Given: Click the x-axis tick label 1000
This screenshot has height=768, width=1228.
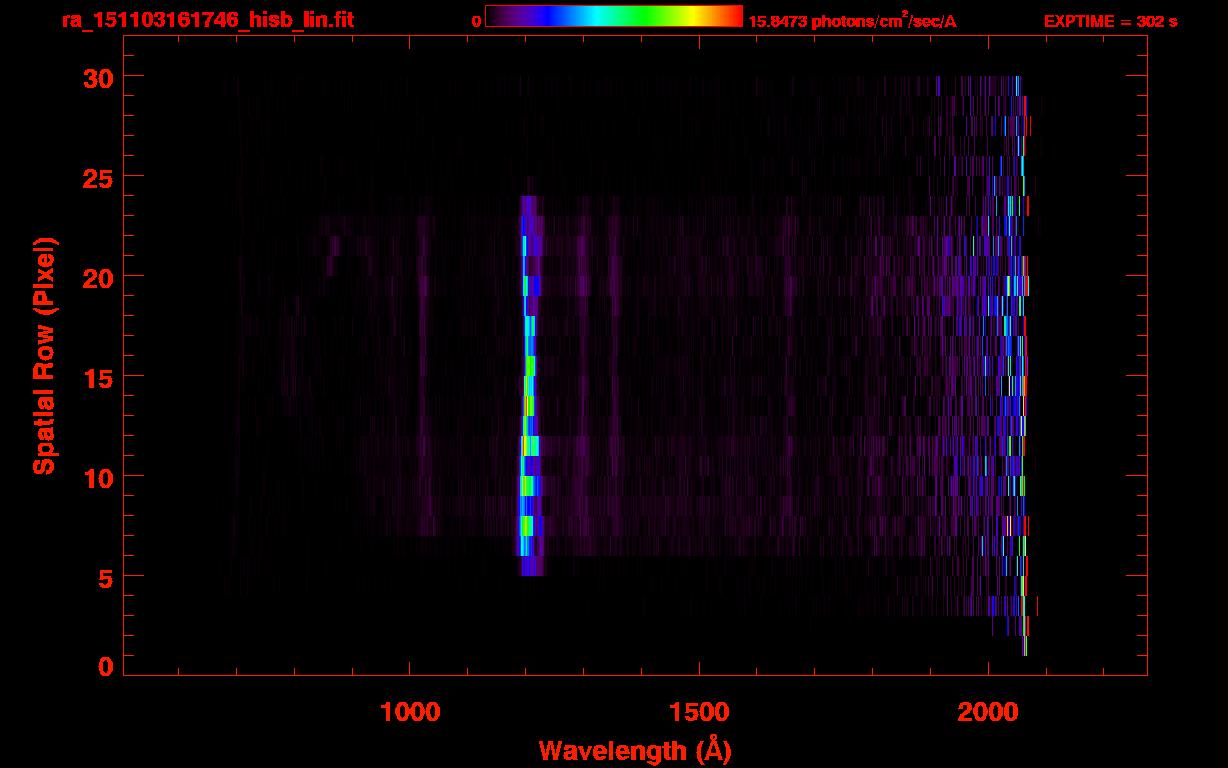Looking at the screenshot, I should click(x=410, y=712).
